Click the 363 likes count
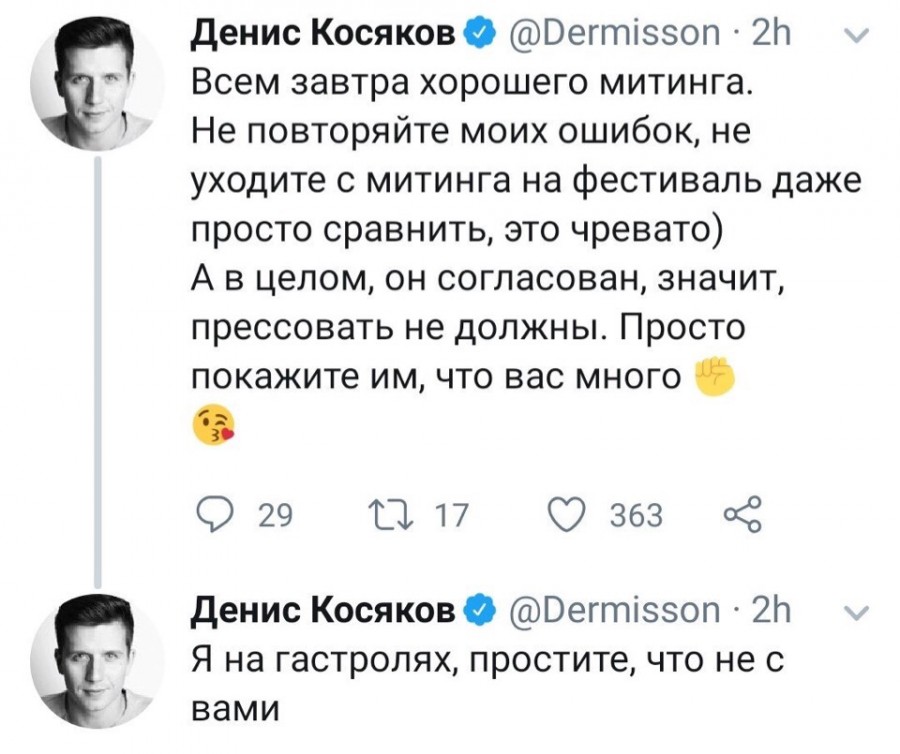This screenshot has height=754, width=900. pos(636,515)
